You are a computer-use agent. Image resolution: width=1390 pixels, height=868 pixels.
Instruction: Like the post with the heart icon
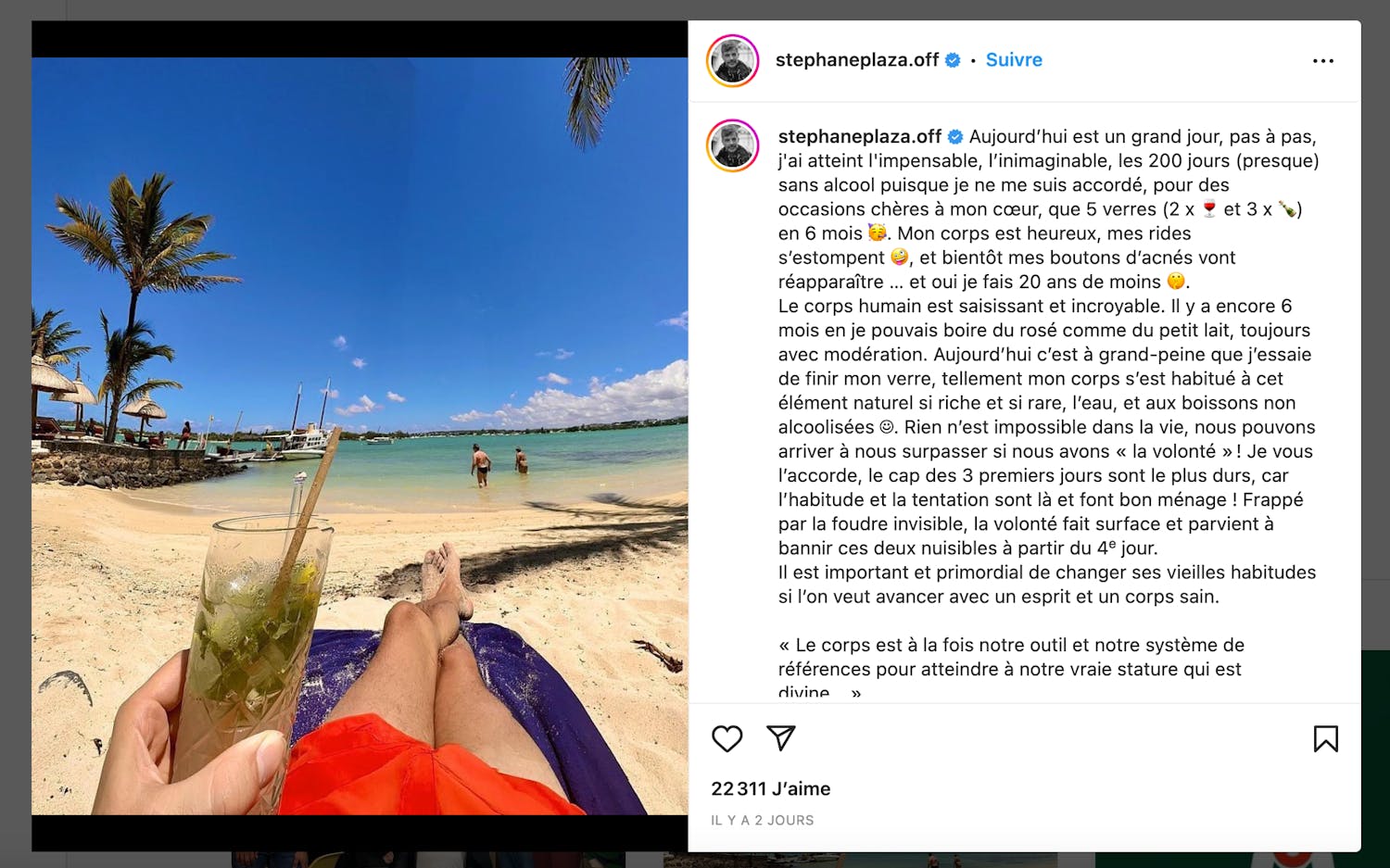click(727, 738)
